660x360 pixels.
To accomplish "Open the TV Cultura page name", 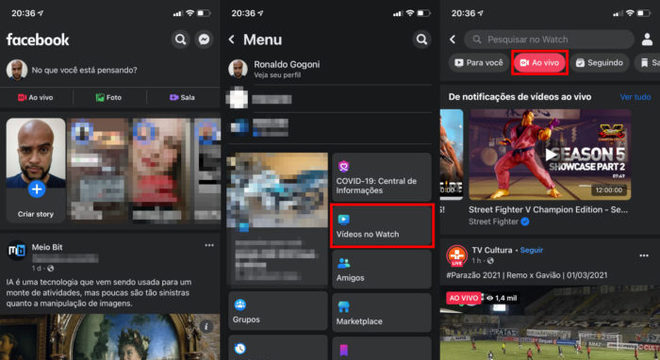I will (x=492, y=250).
